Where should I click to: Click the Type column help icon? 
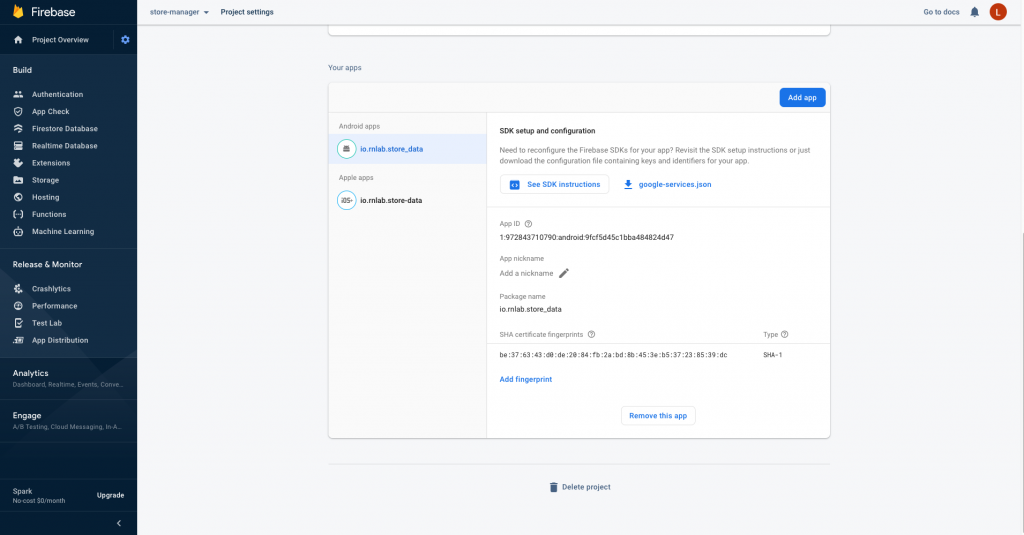coord(785,334)
